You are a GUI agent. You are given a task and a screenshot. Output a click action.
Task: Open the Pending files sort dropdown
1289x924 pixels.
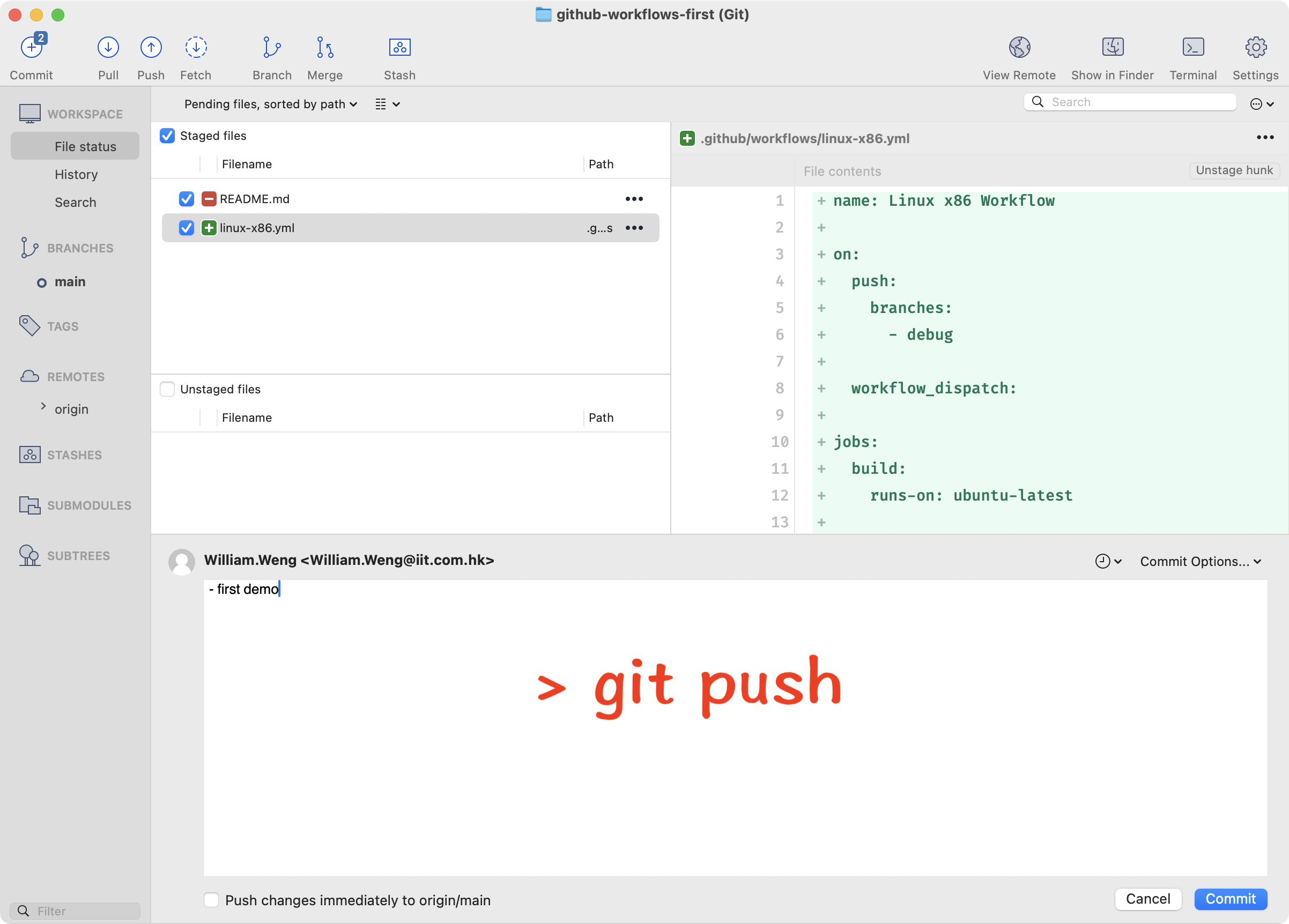271,104
